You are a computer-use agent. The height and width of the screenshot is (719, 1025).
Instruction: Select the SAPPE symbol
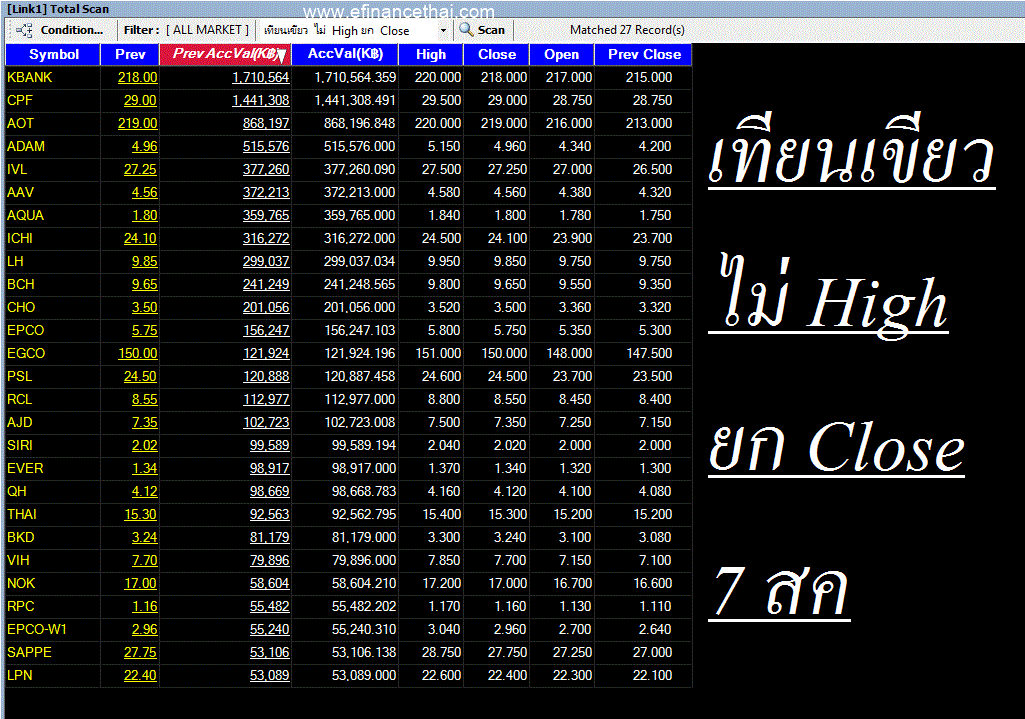tap(29, 652)
